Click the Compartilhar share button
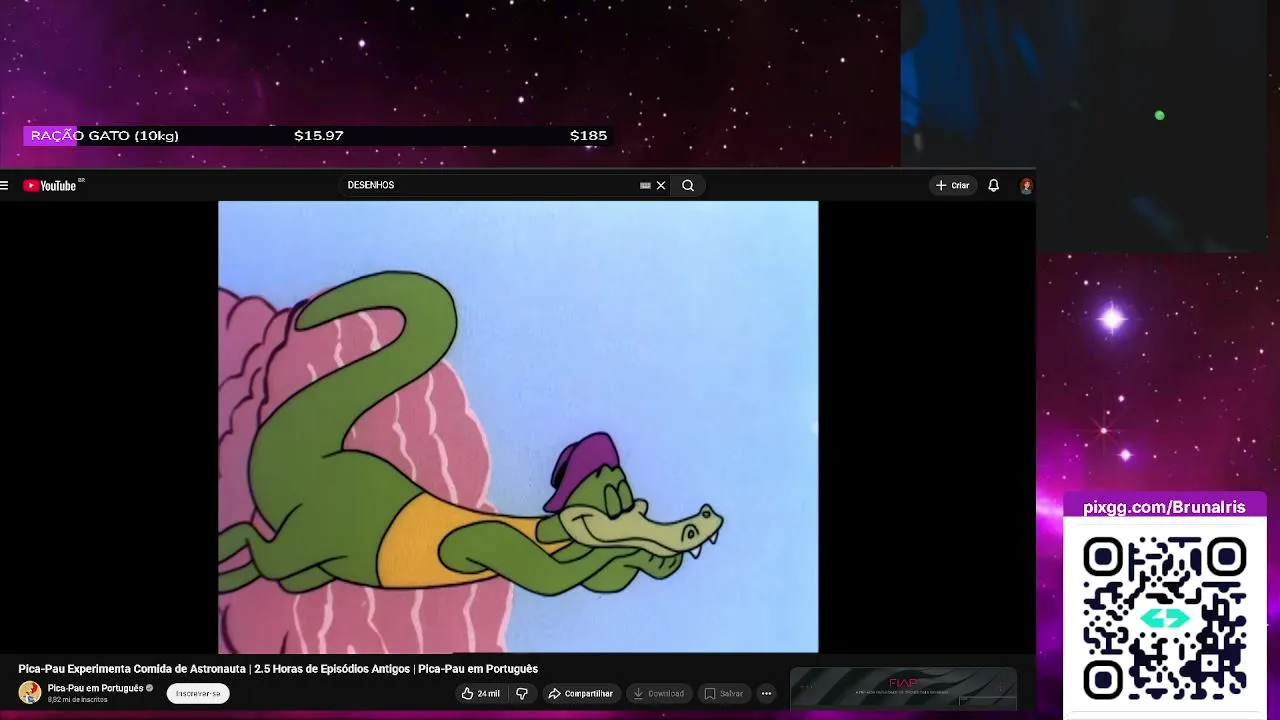Screen dimensions: 1280x720 [x=580, y=693]
